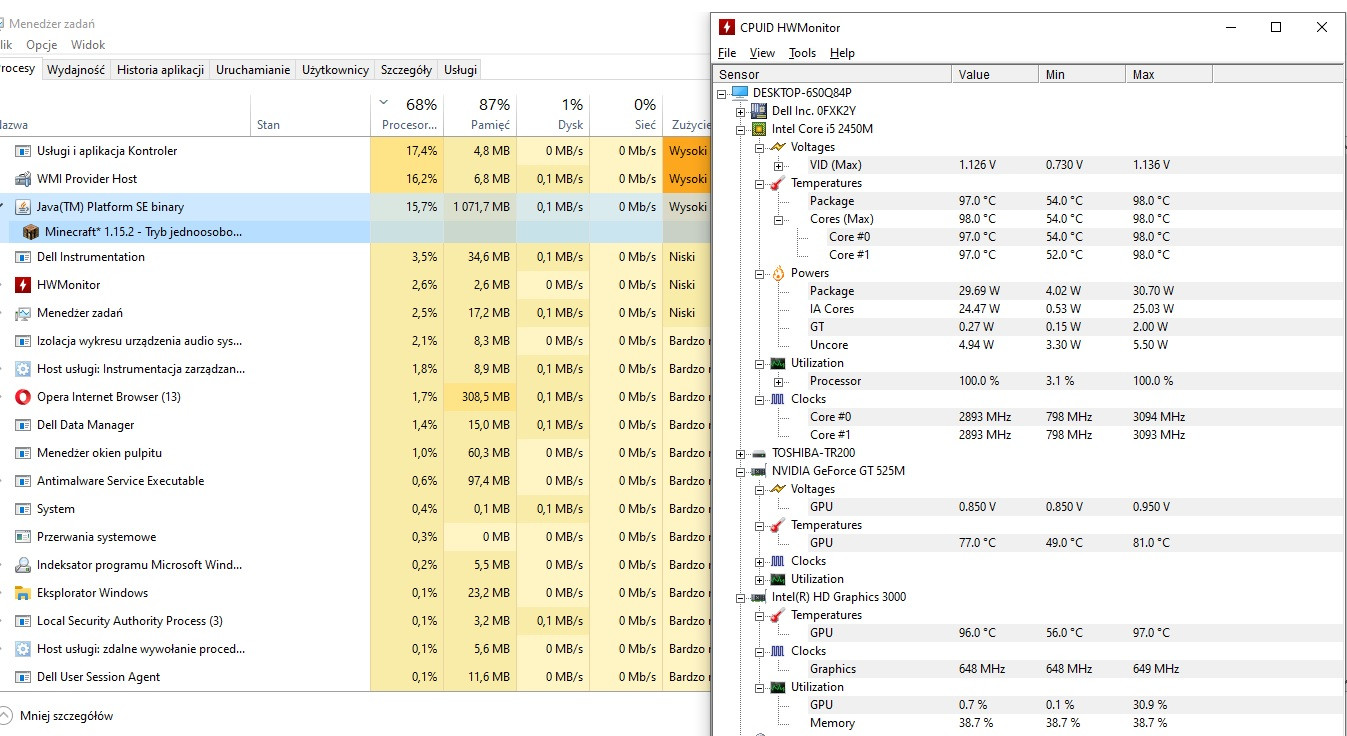1347x736 pixels.
Task: Collapse the Cores (Max) temperature group
Action: tap(779, 219)
